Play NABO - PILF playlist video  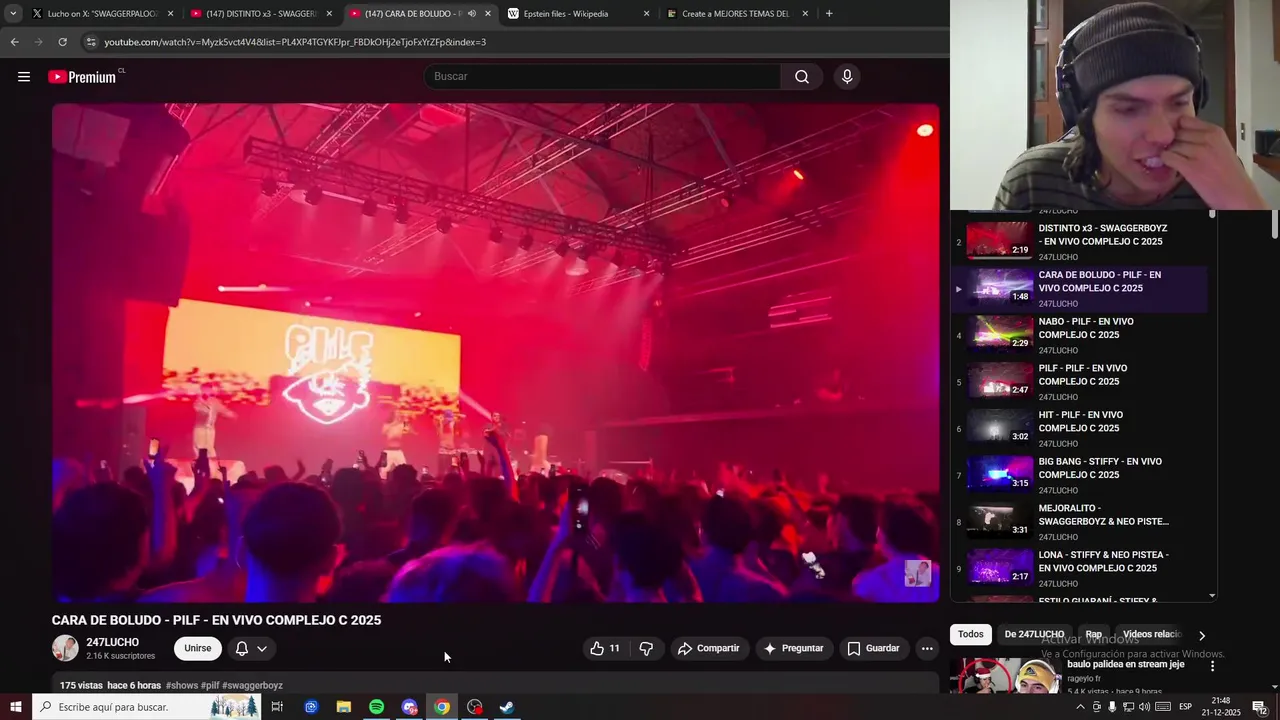(1080, 335)
